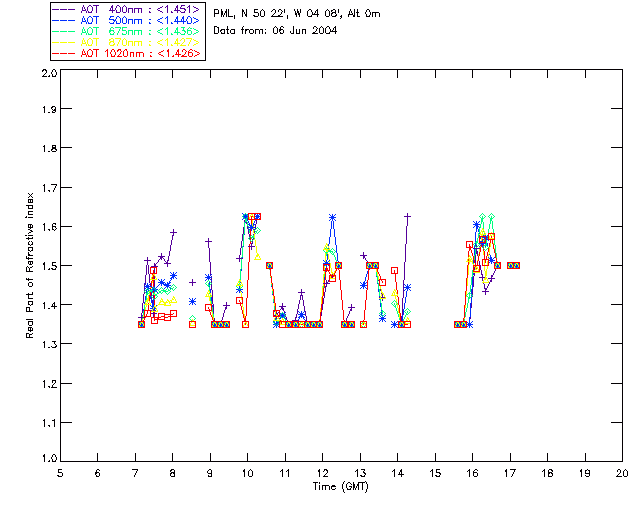Click the 'Data from: 06 Jun 2004' text

275,31
